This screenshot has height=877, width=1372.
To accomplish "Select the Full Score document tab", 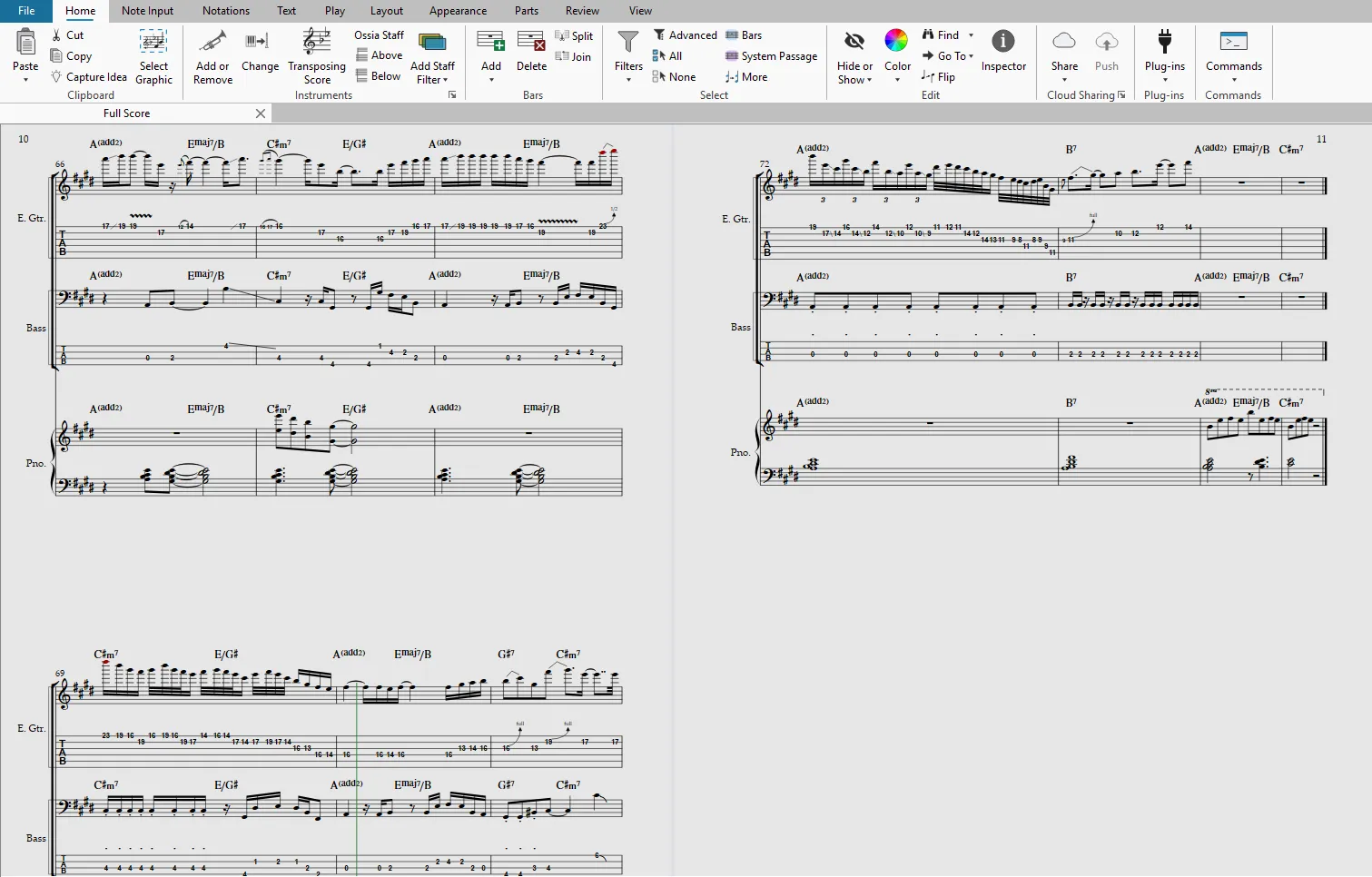I will coord(126,113).
